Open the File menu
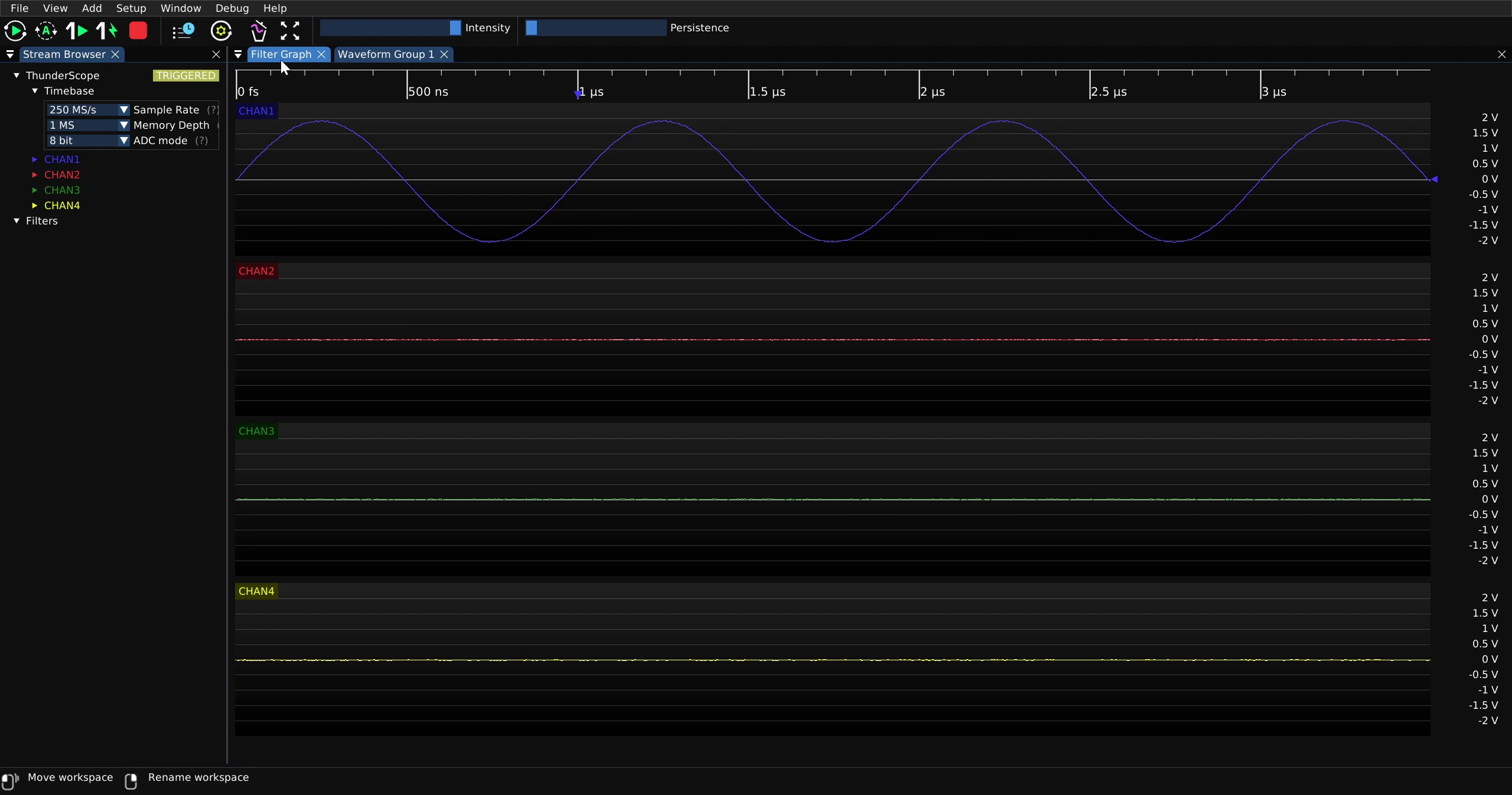 19,8
